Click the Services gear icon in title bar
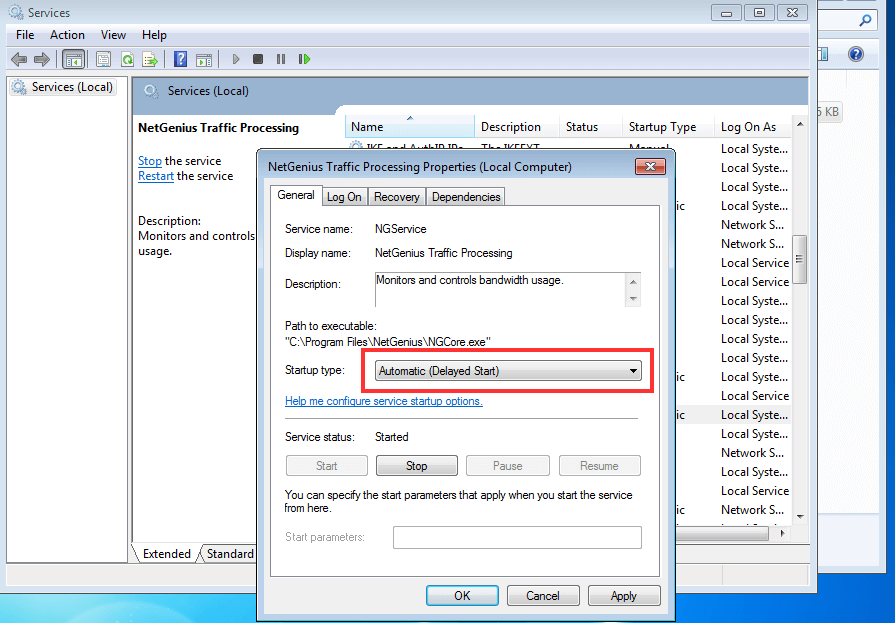895x623 pixels. point(16,12)
